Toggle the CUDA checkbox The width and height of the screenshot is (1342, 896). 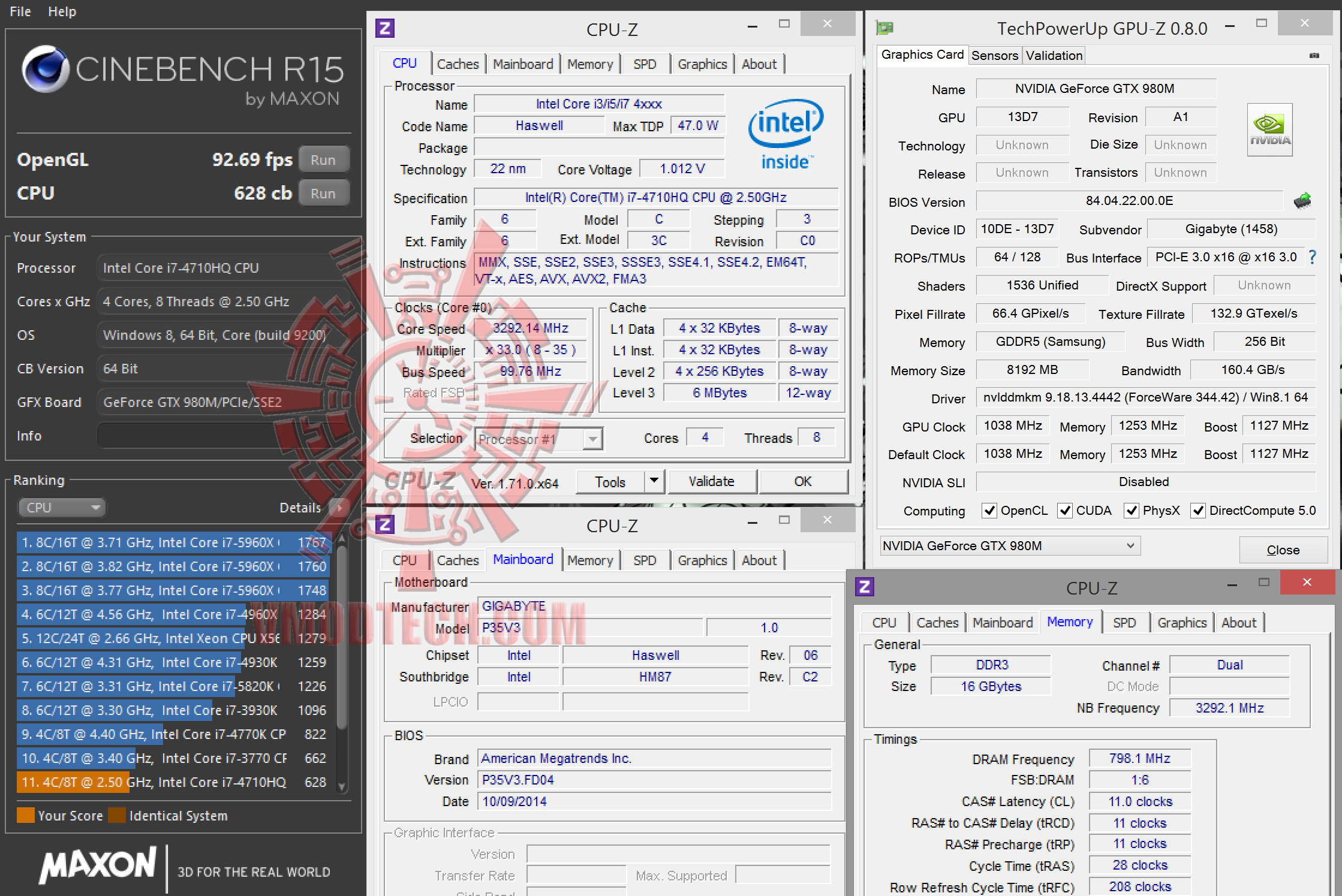[x=1065, y=511]
